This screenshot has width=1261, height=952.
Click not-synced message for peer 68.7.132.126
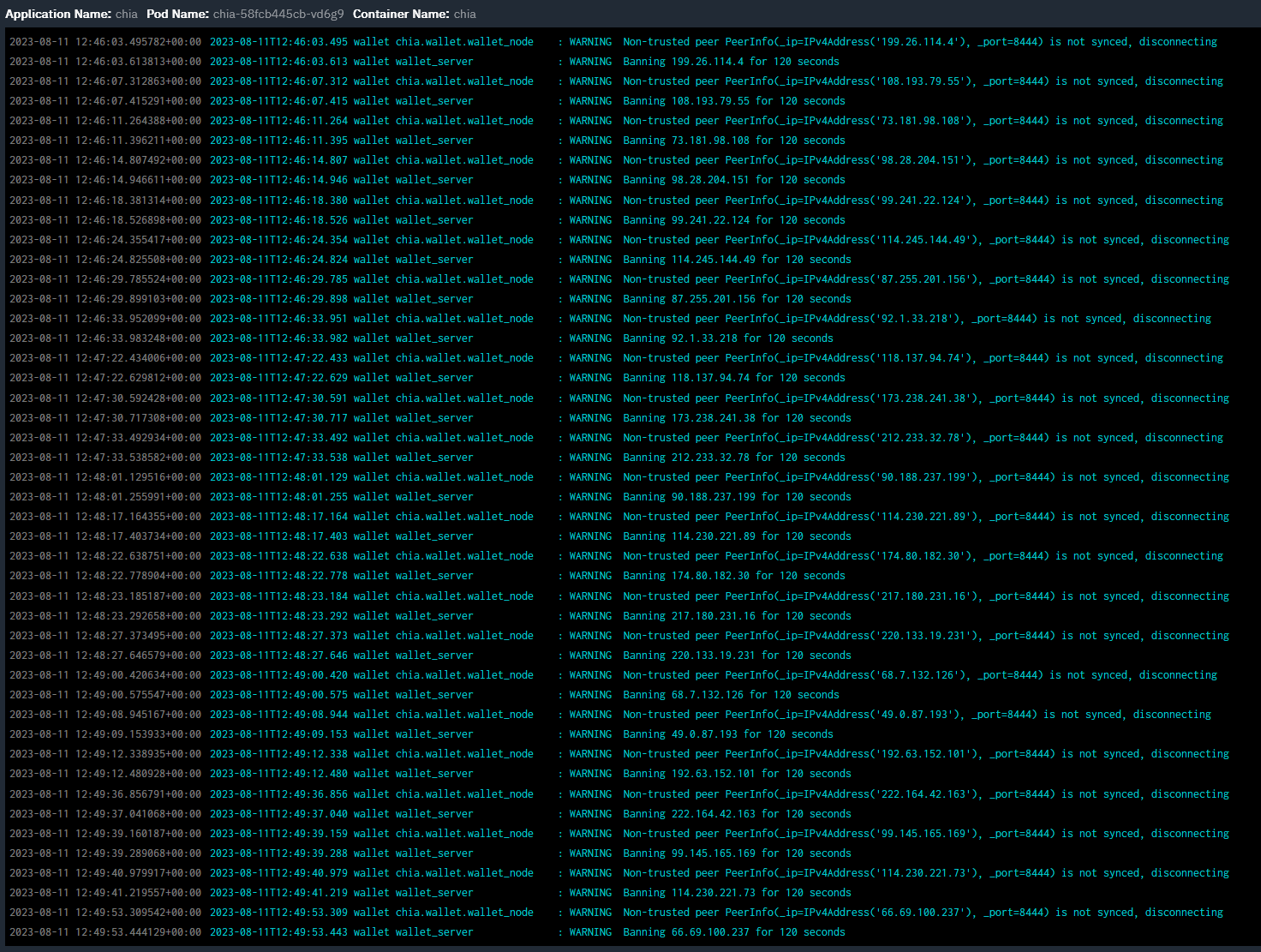pyautogui.click(x=920, y=675)
